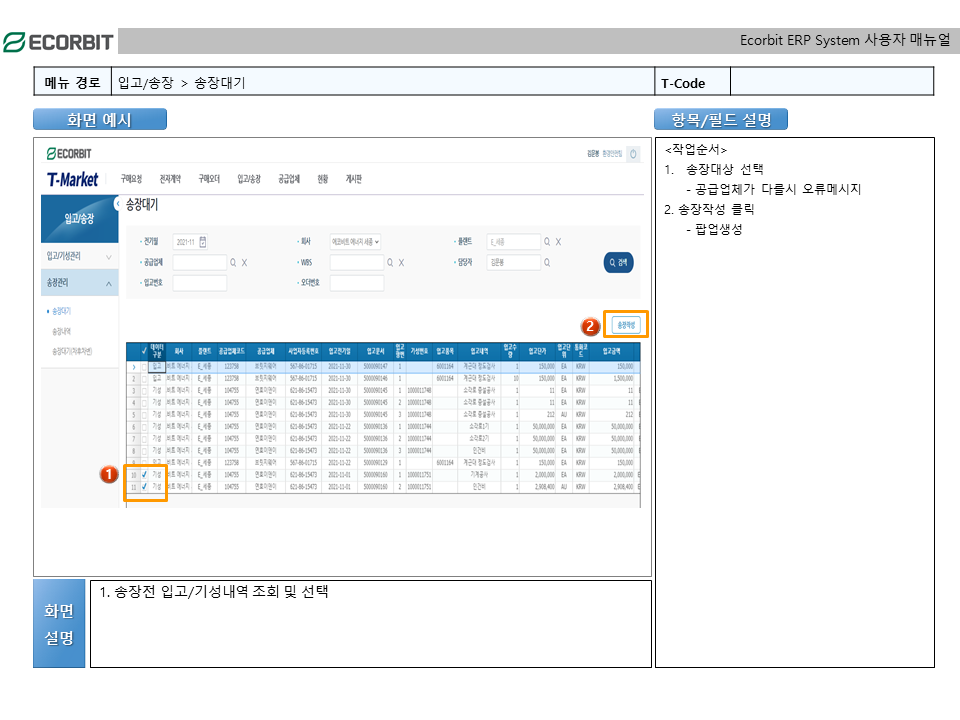Click the 입고번호 input field
The image size is (960, 720).
tap(200, 283)
